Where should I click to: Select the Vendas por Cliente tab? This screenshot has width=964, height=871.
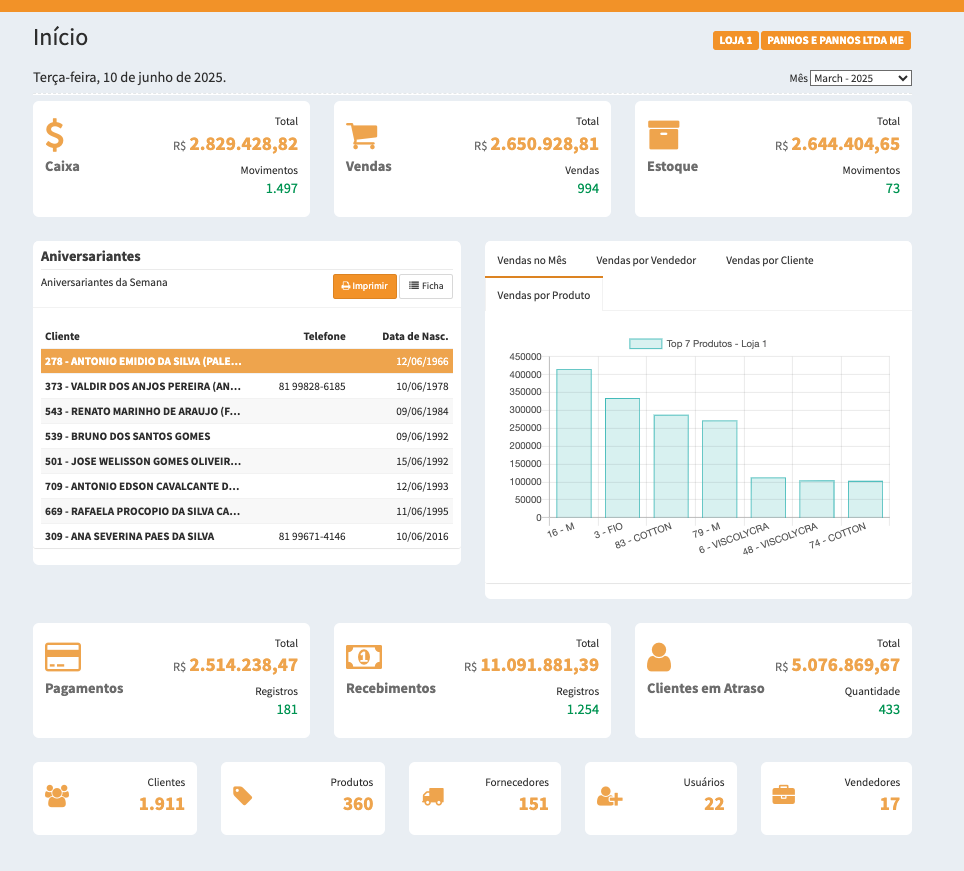(769, 260)
